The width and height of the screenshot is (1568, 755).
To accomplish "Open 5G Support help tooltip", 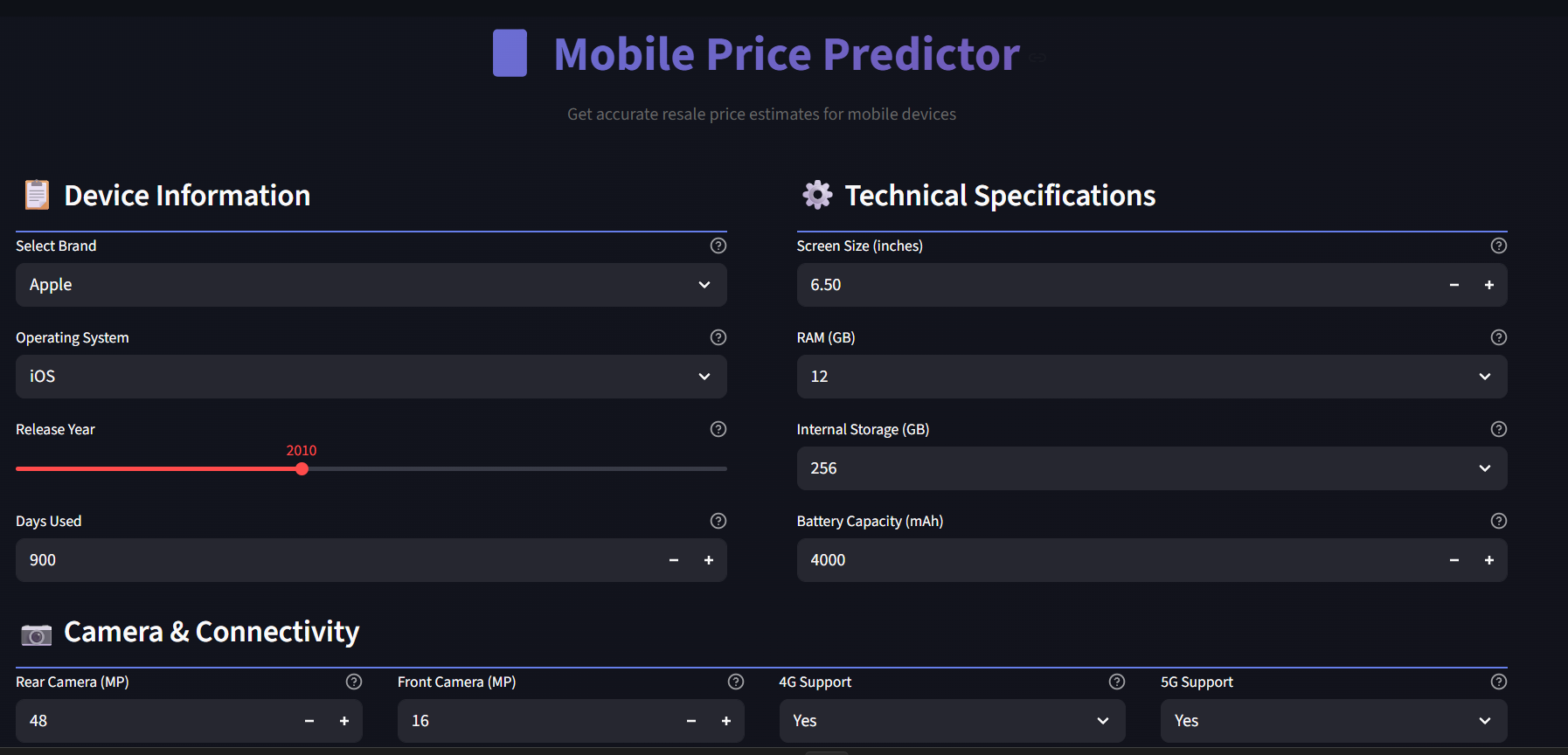I will pos(1499,682).
